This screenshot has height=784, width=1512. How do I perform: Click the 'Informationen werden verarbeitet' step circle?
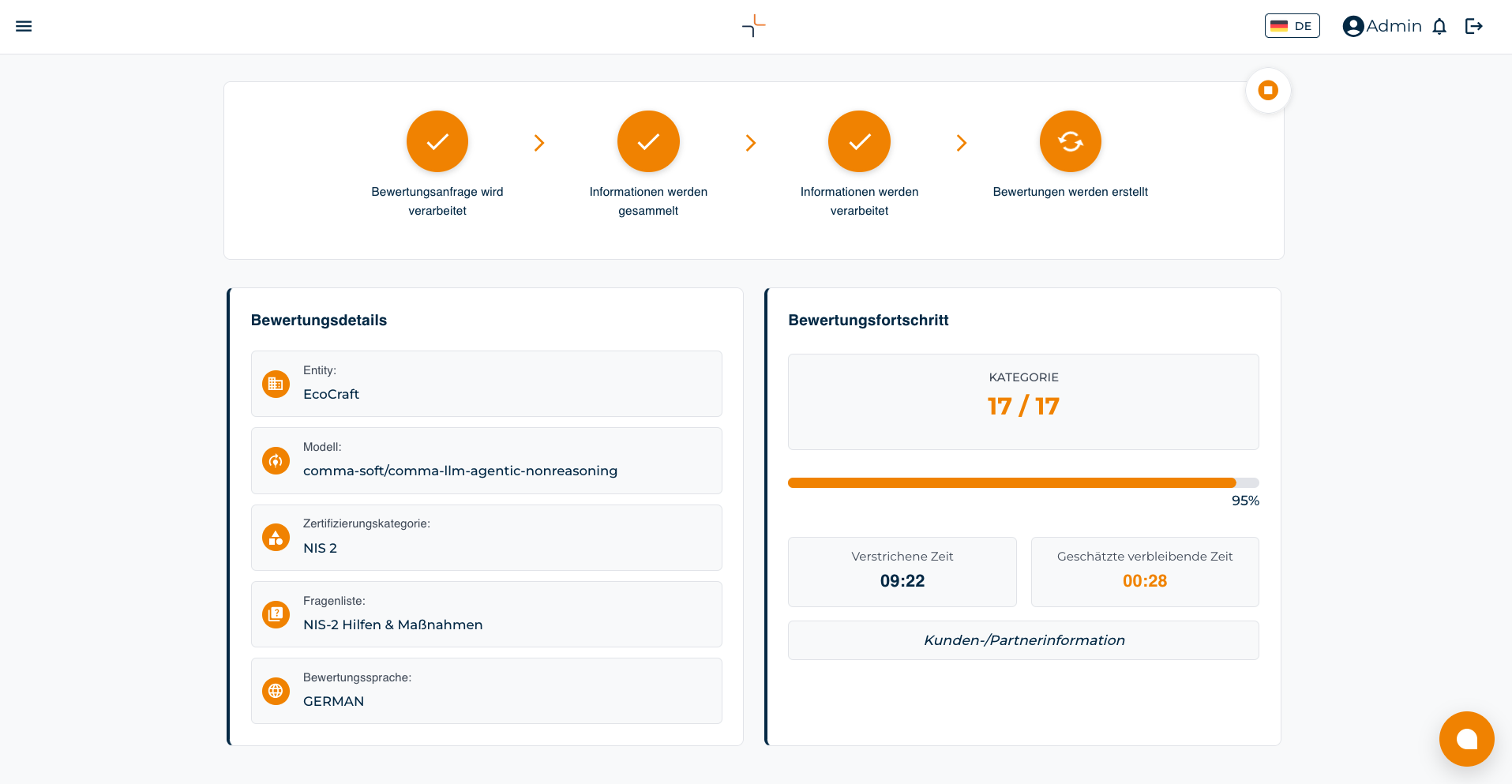(859, 141)
